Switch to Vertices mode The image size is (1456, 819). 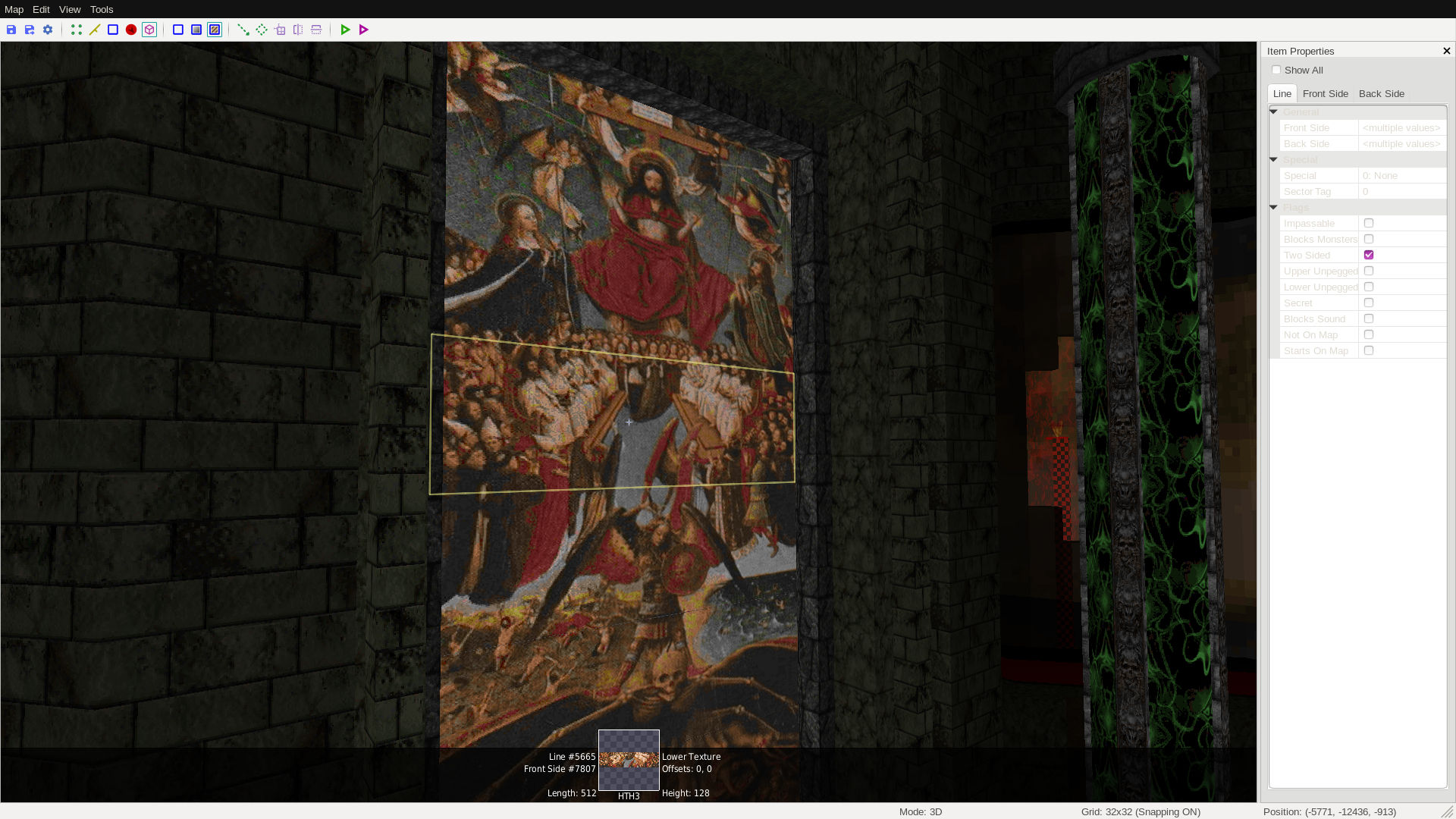coord(77,30)
